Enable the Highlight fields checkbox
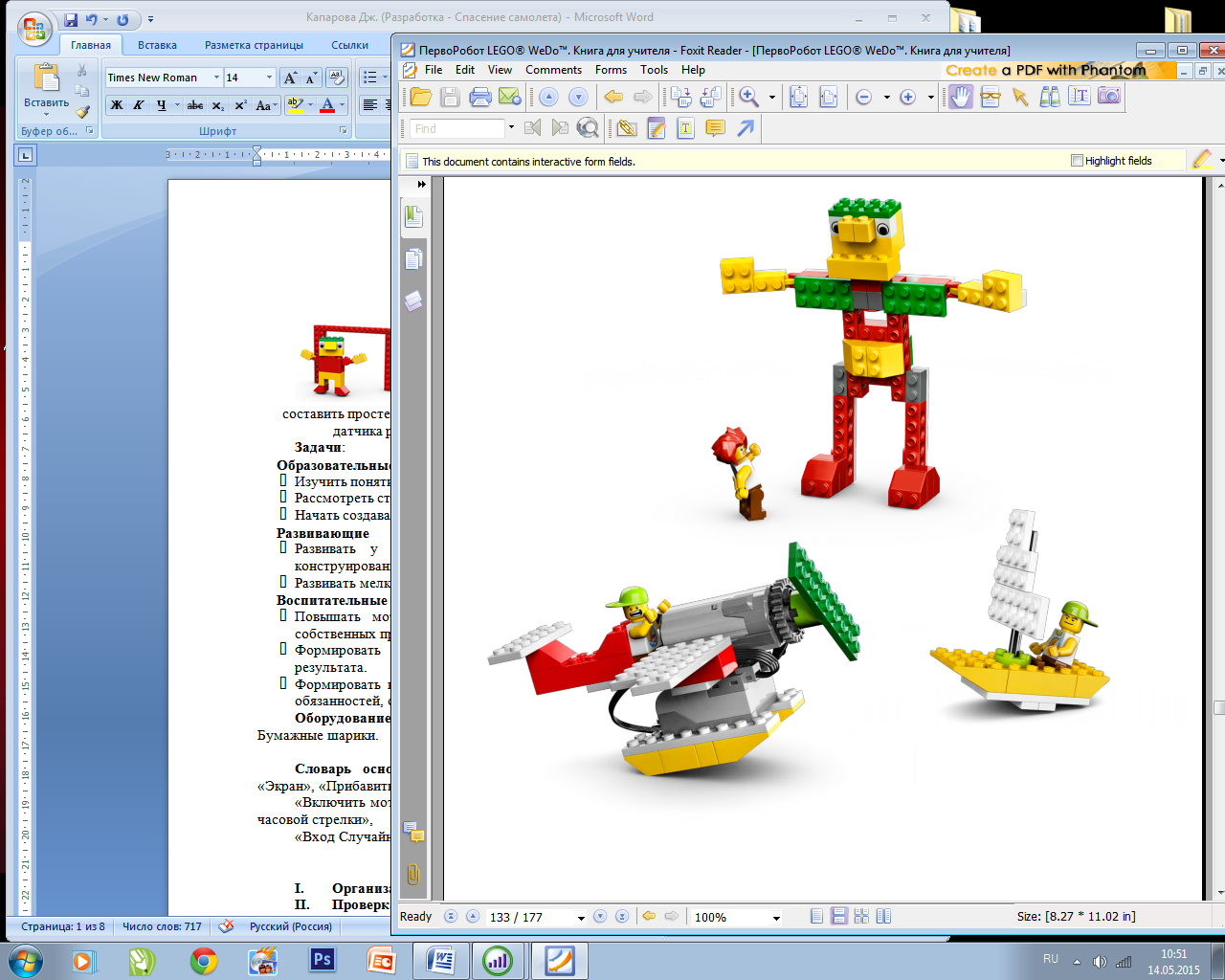This screenshot has width=1225, height=980. tap(1077, 161)
